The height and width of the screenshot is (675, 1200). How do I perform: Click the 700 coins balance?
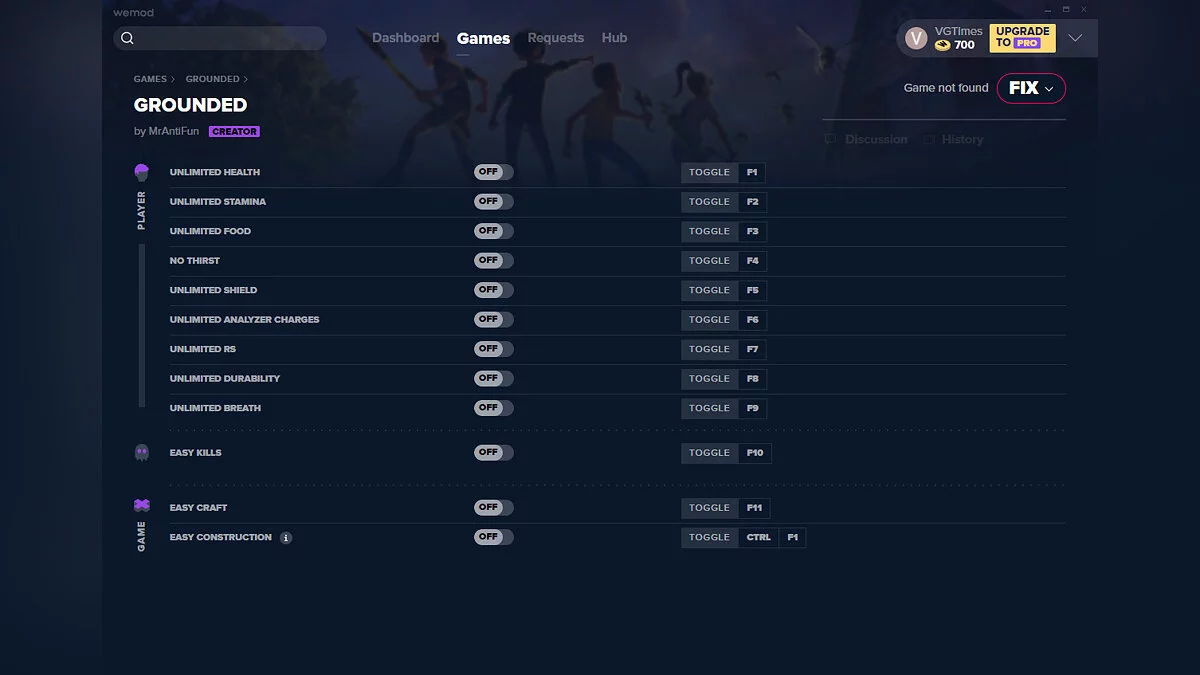point(964,45)
